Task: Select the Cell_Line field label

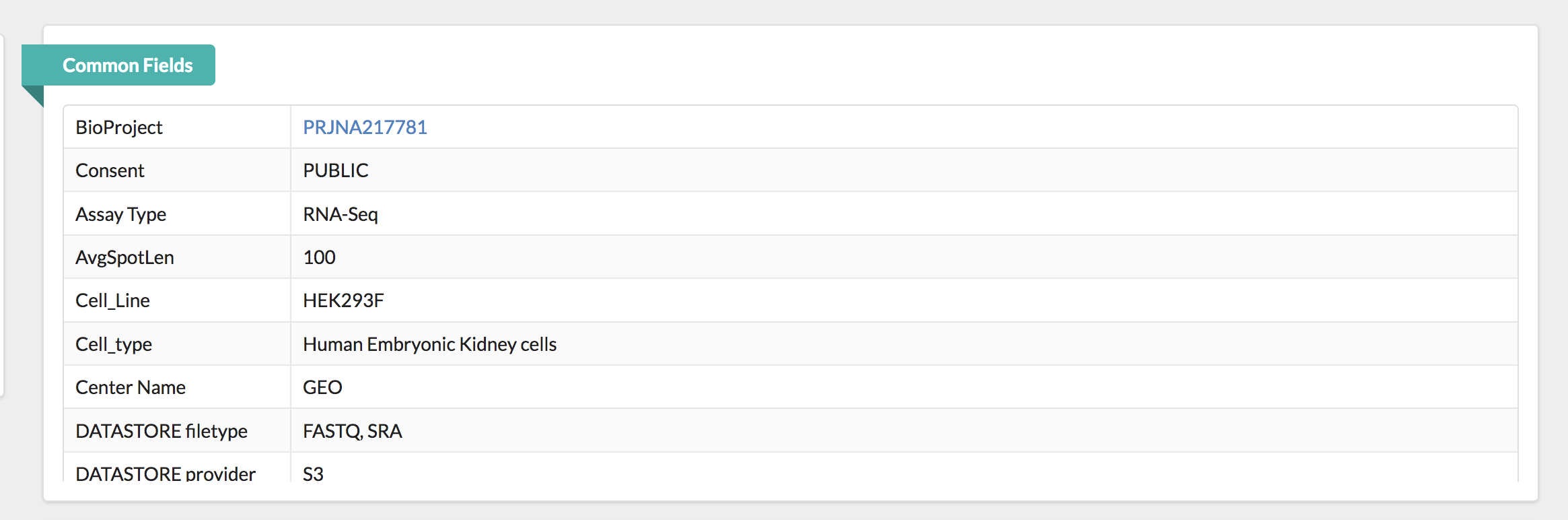Action: [x=112, y=300]
